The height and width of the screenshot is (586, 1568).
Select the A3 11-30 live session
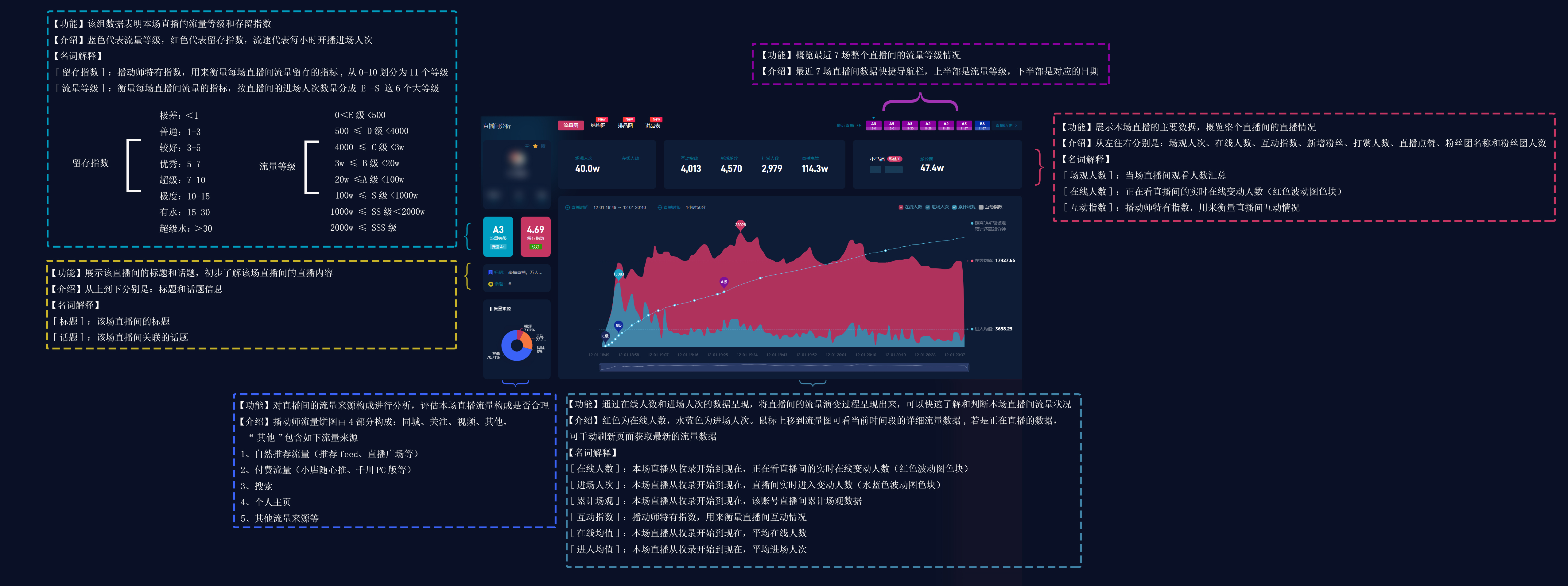[910, 125]
